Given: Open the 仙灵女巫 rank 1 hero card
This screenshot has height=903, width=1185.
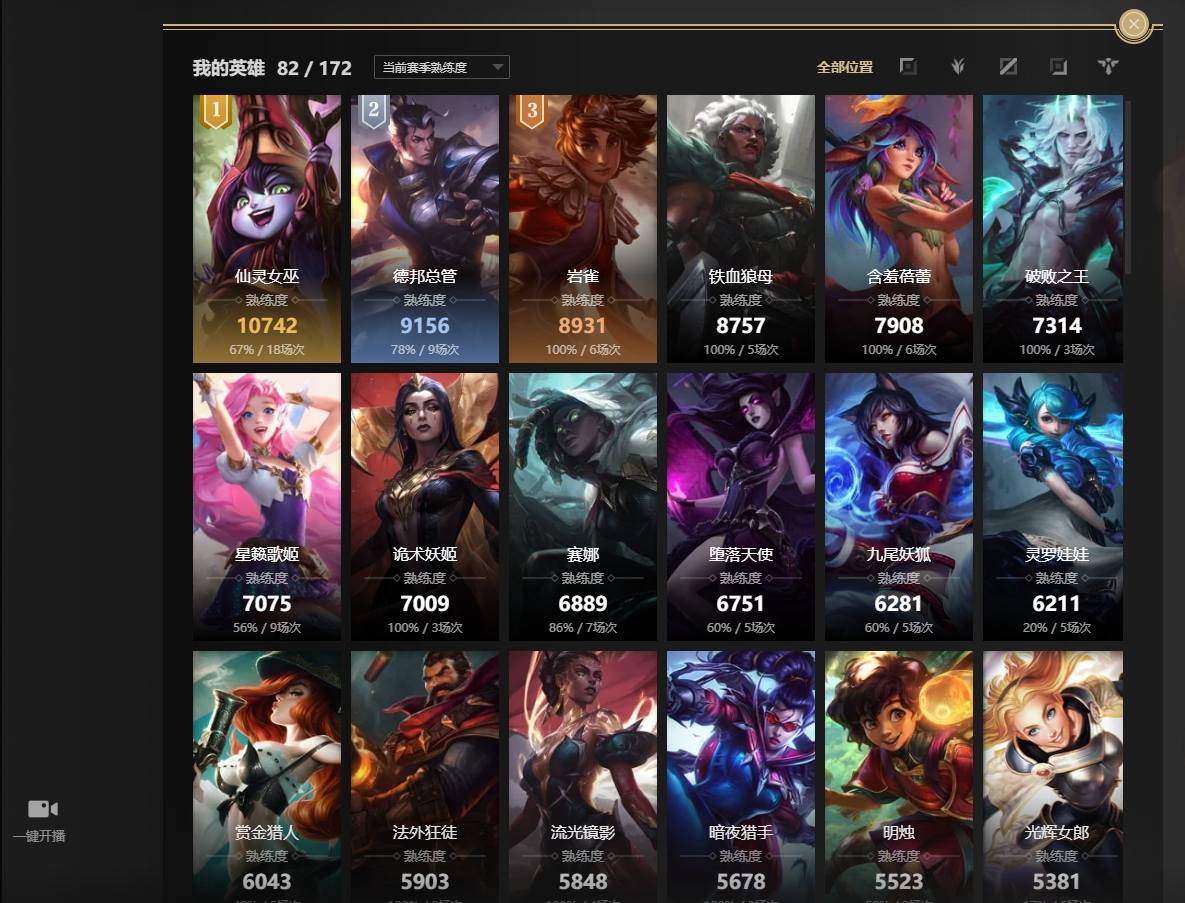Looking at the screenshot, I should pyautogui.click(x=267, y=229).
